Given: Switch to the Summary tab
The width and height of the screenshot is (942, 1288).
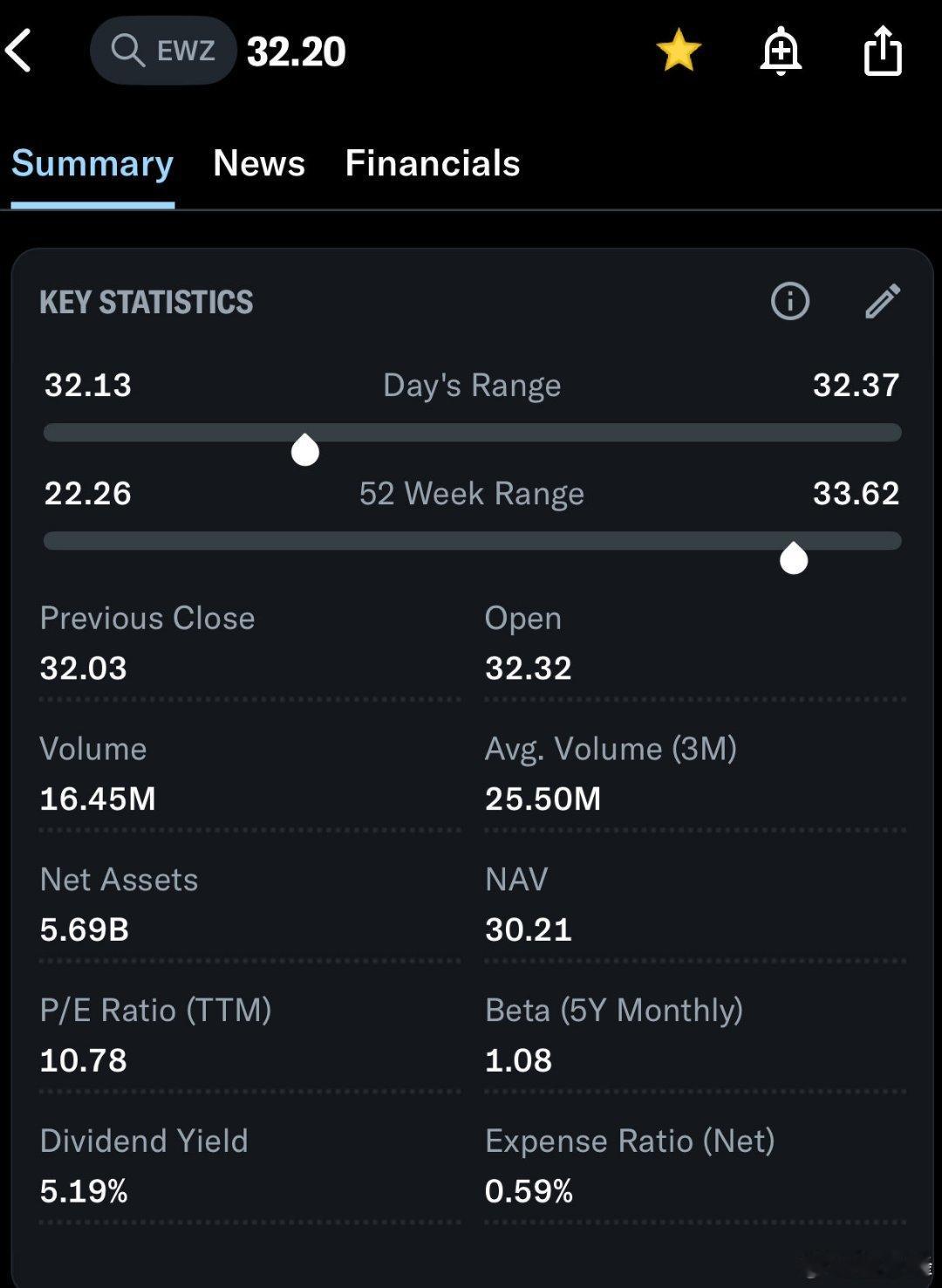Looking at the screenshot, I should 92,163.
